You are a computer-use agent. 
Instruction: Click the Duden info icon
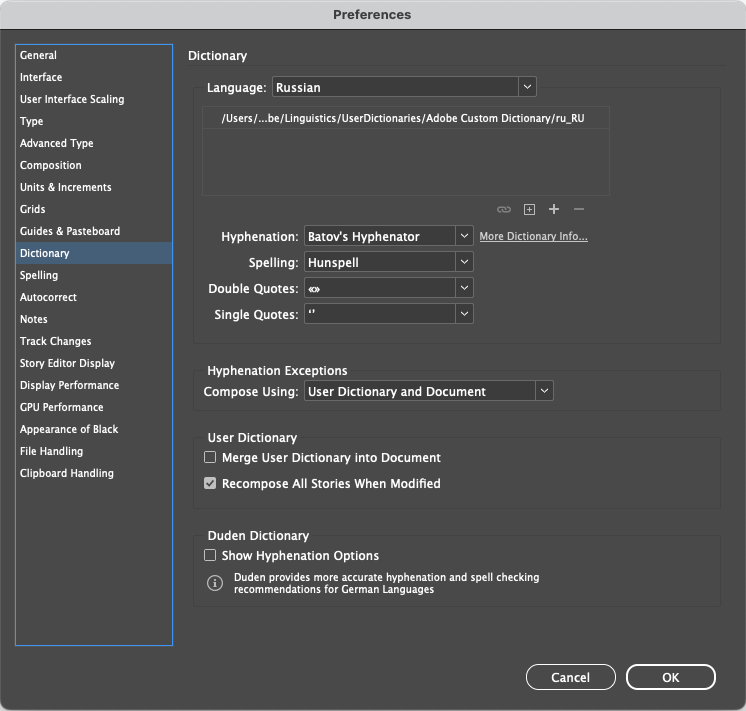pos(215,583)
